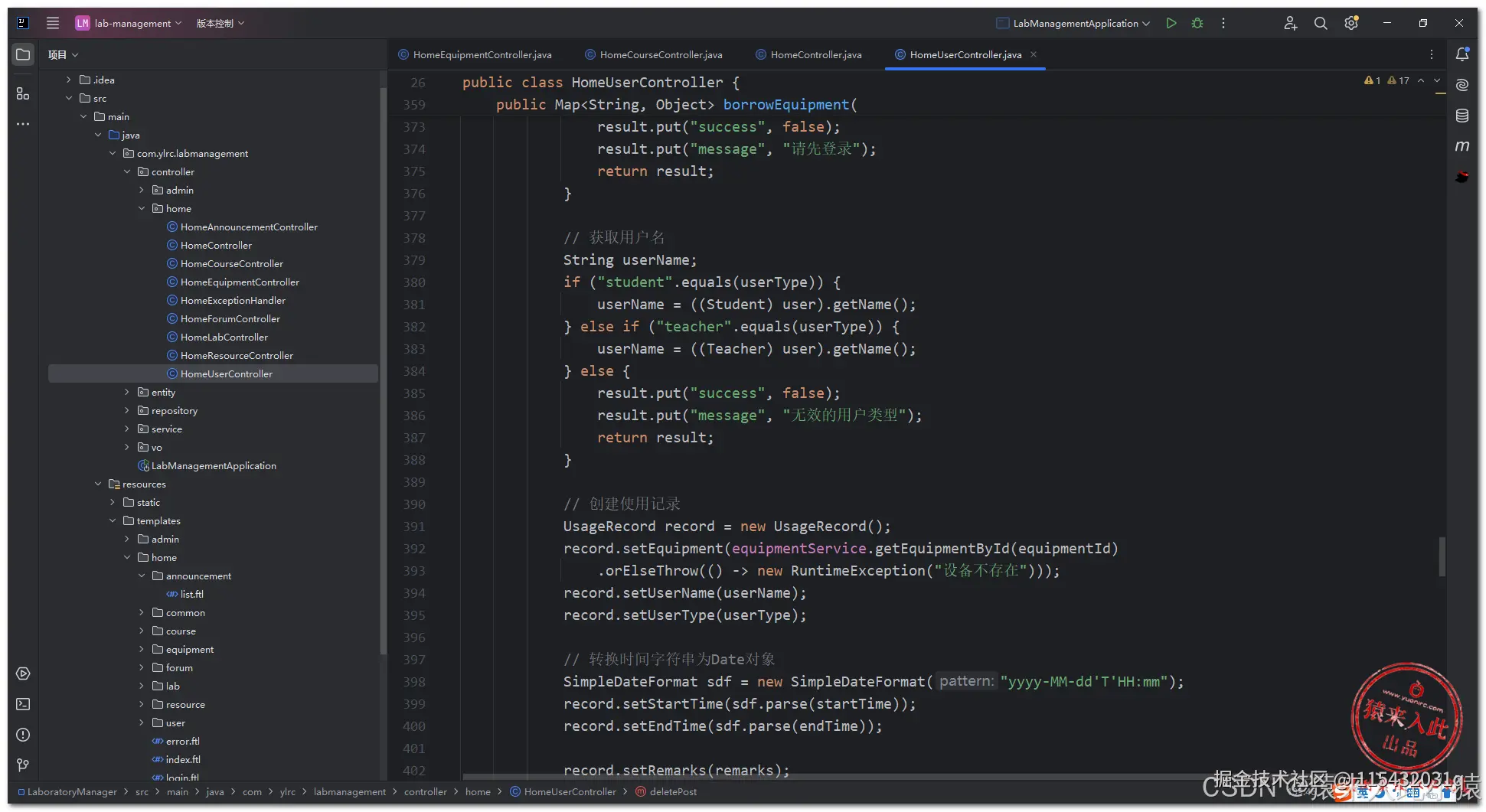
Task: Open list.ftl in announcement folder
Action: (191, 594)
